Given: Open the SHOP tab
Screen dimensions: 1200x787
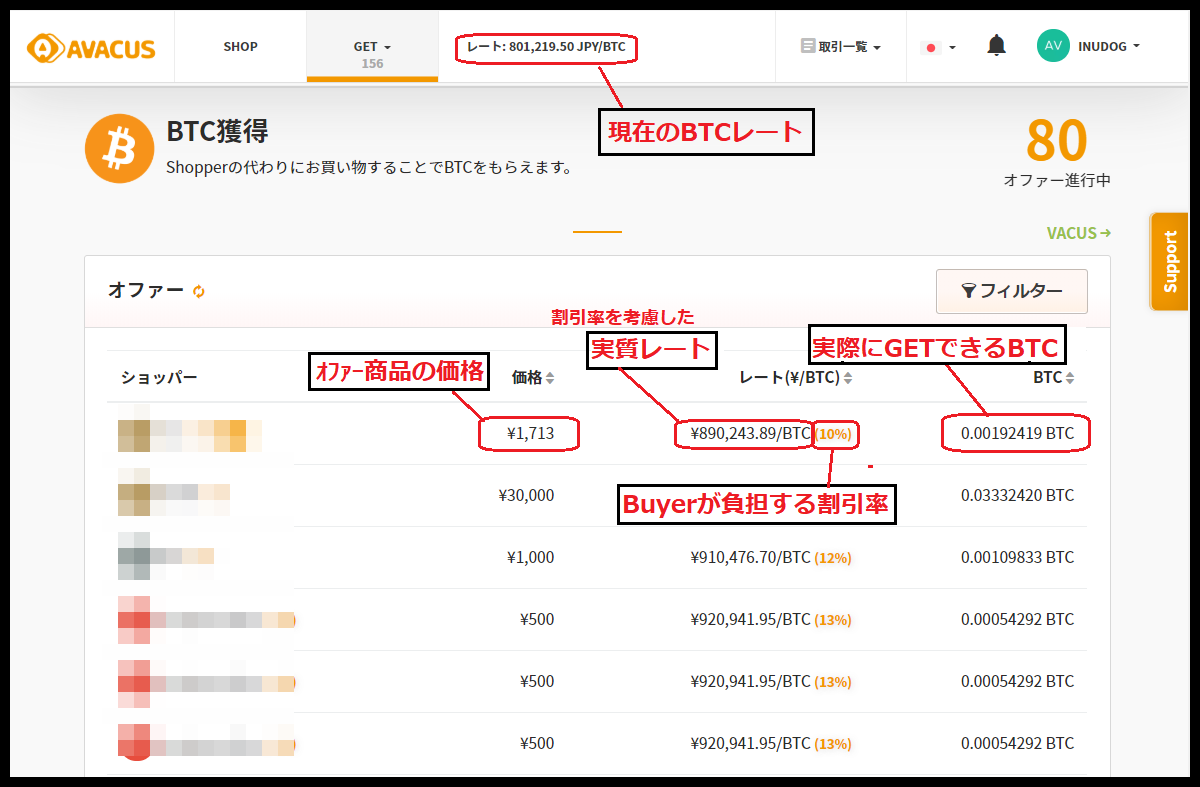Looking at the screenshot, I should point(240,47).
